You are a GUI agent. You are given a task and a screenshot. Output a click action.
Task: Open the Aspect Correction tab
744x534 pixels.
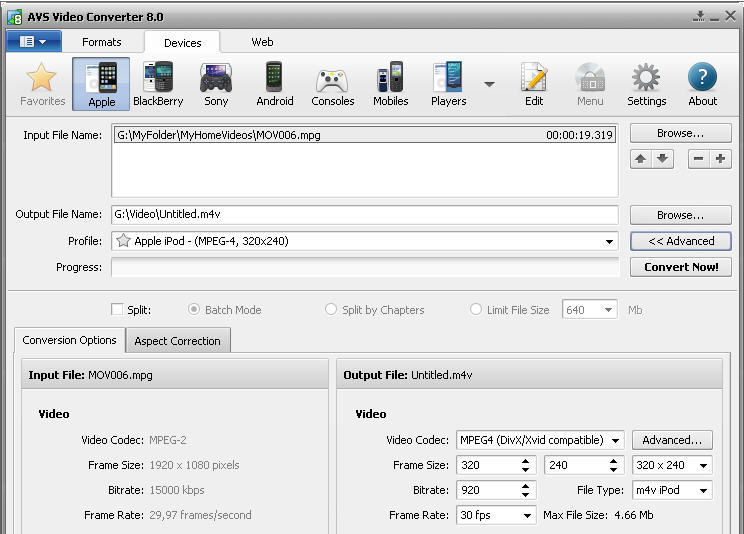point(177,341)
